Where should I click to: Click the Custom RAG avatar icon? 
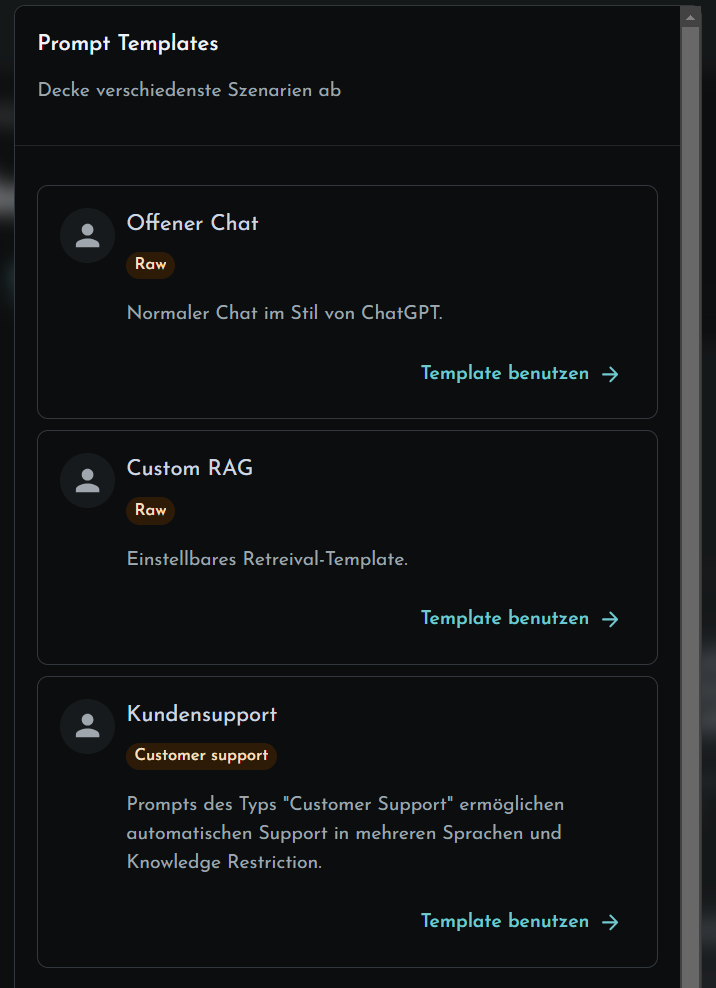pyautogui.click(x=88, y=481)
